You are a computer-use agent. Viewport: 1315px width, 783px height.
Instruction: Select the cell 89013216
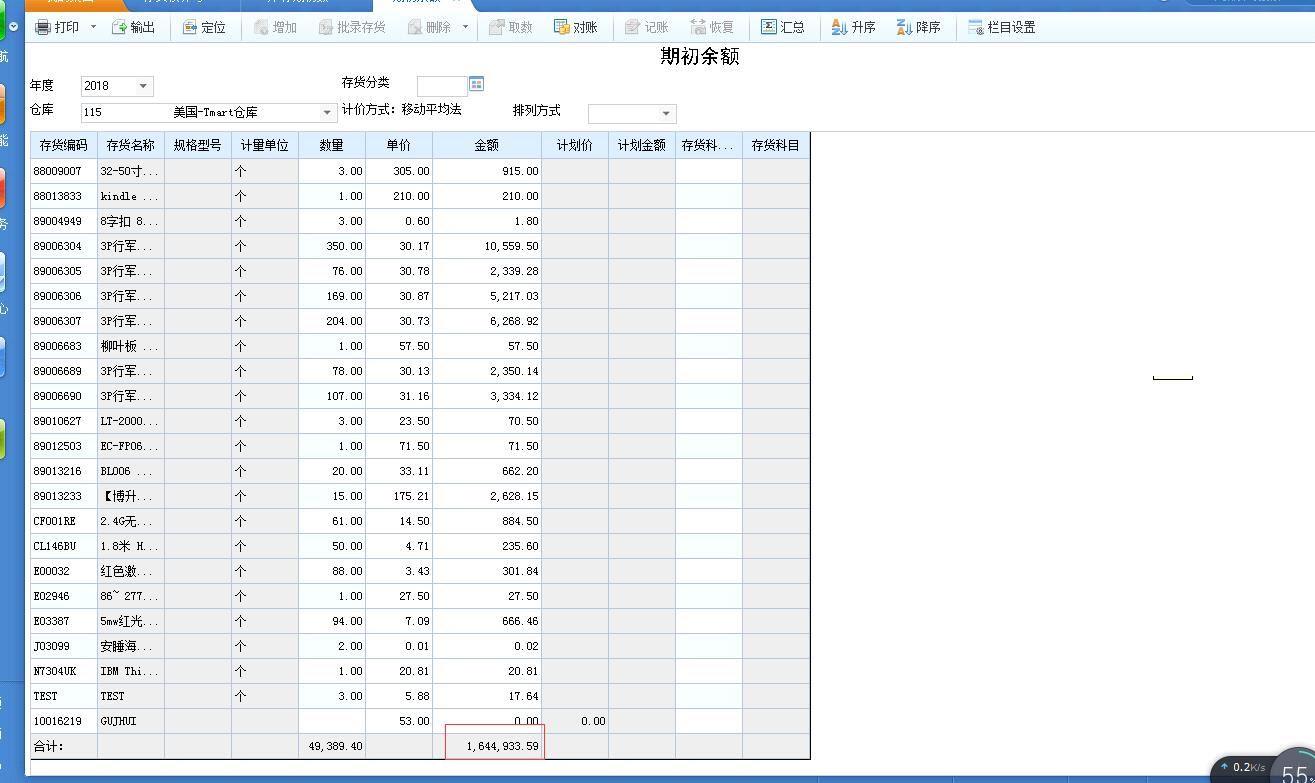coord(64,471)
